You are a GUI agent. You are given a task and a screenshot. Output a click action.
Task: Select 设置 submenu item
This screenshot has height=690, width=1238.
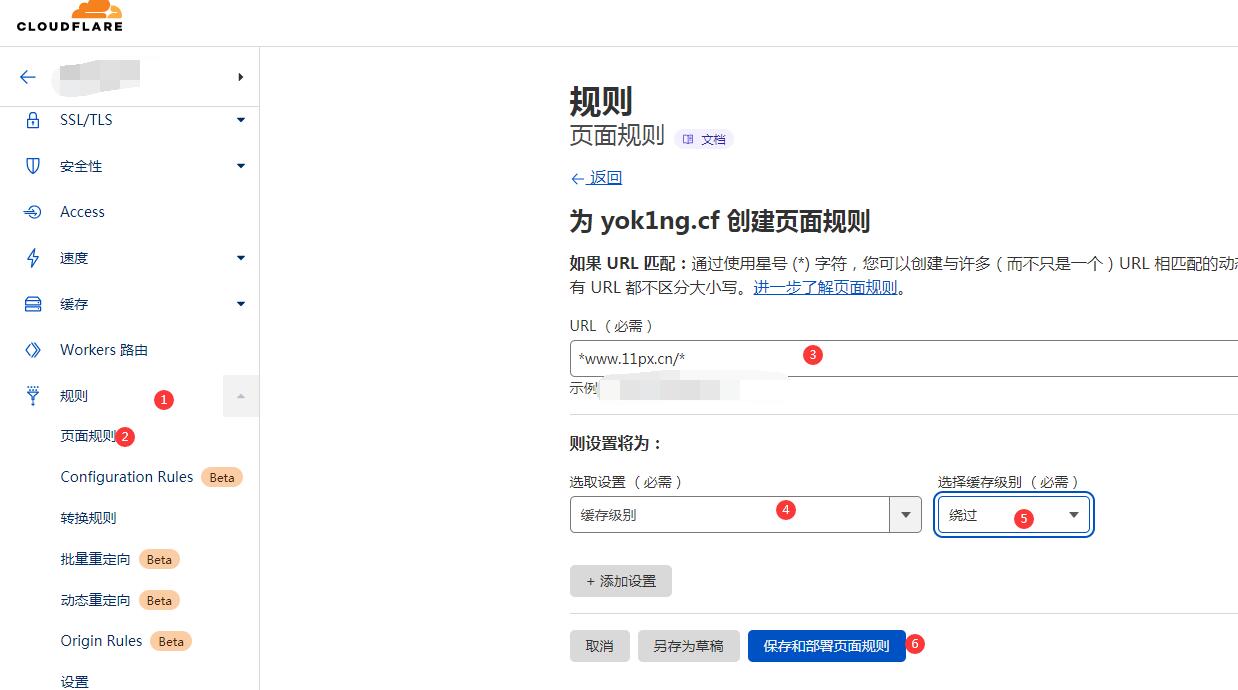[74, 682]
